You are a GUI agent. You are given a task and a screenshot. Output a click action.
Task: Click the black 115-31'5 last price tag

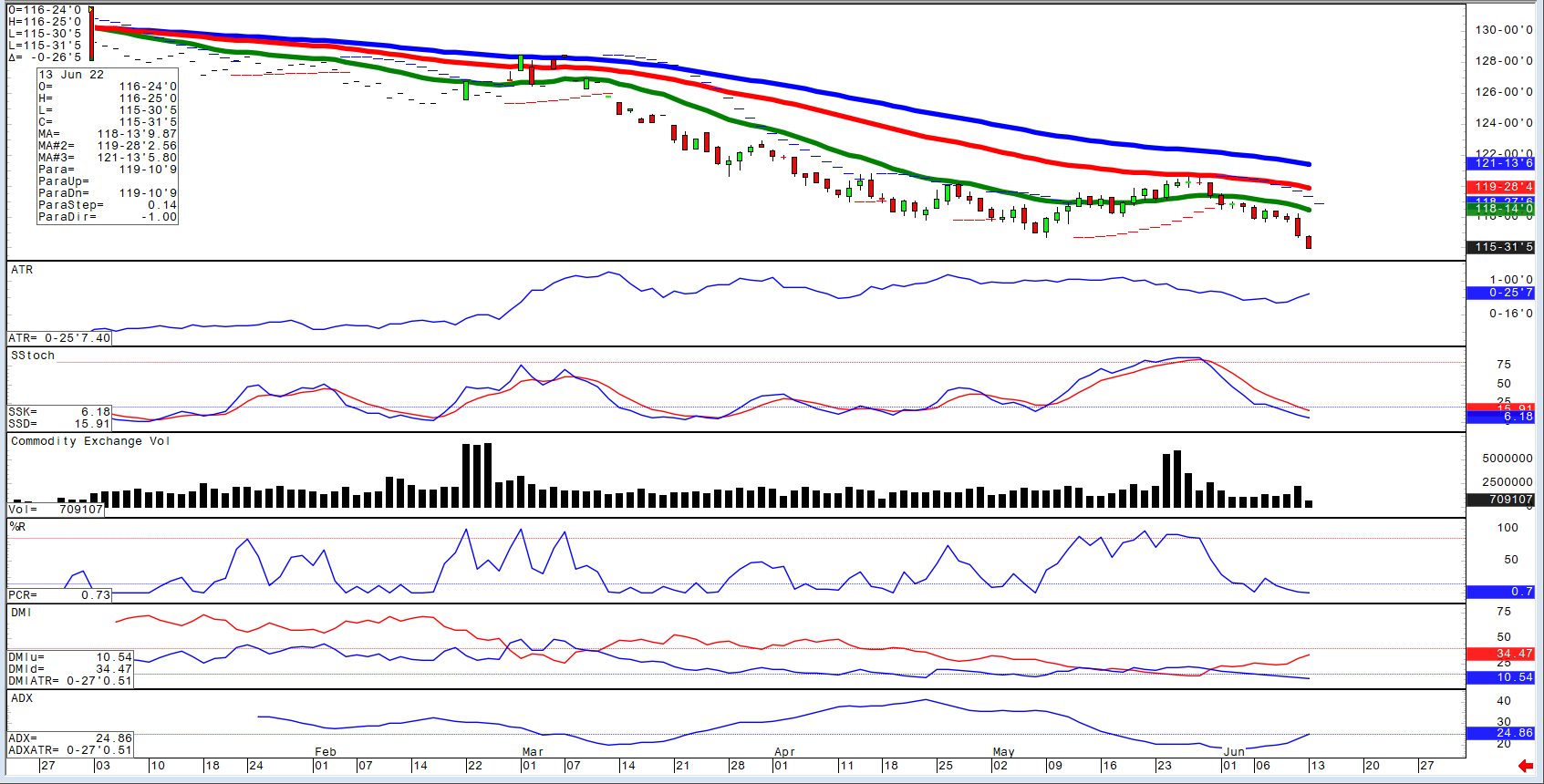pyautogui.click(x=1500, y=247)
